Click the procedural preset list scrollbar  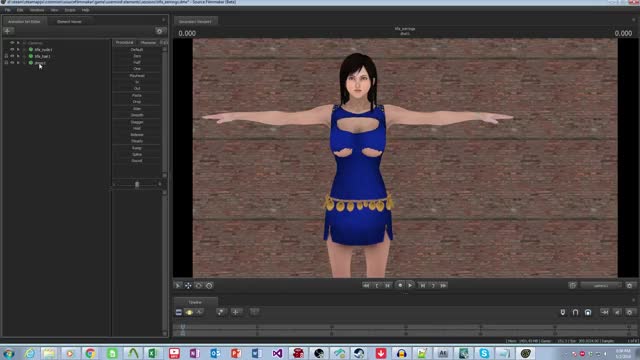point(165,112)
